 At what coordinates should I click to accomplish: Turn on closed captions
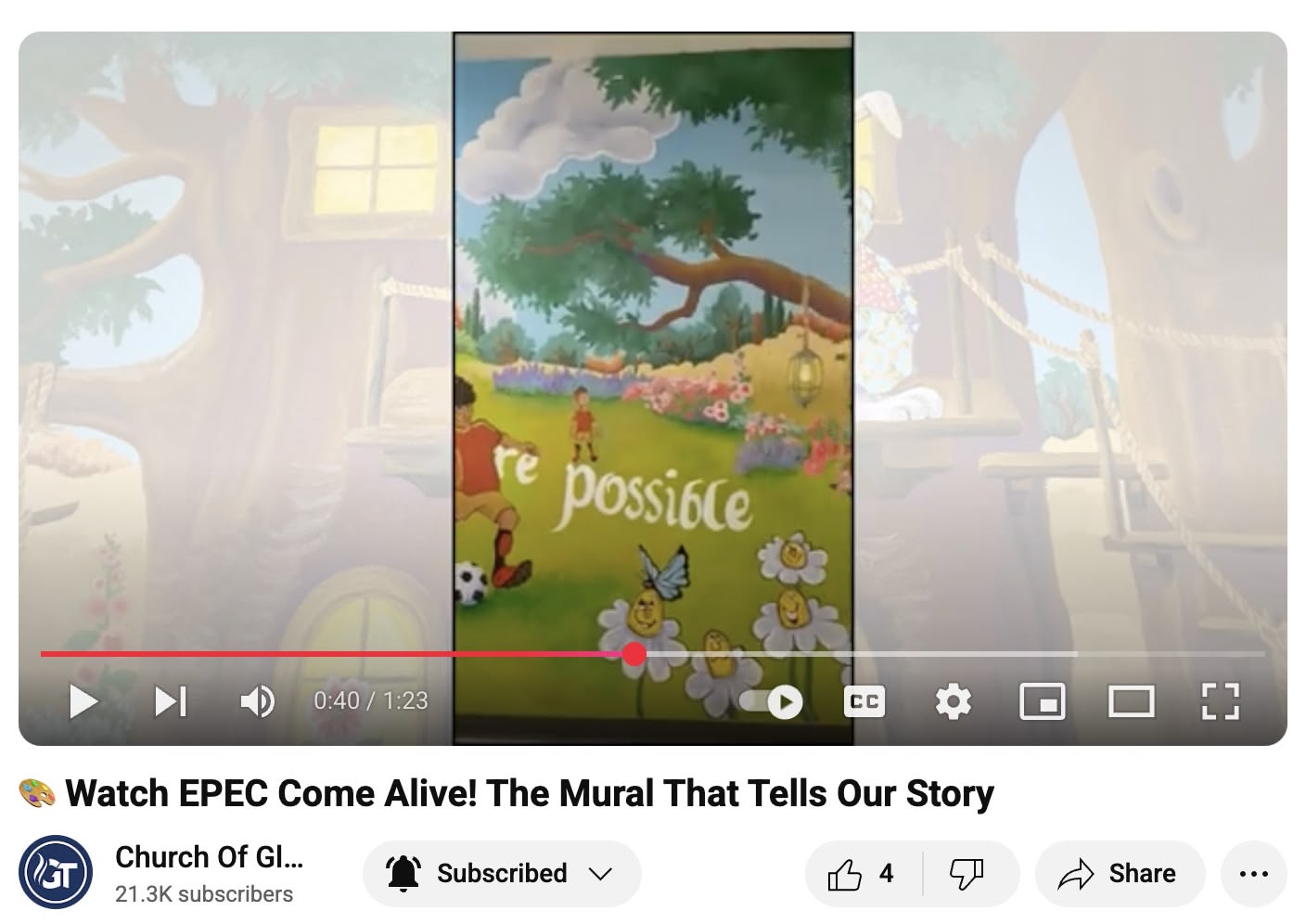tap(864, 701)
